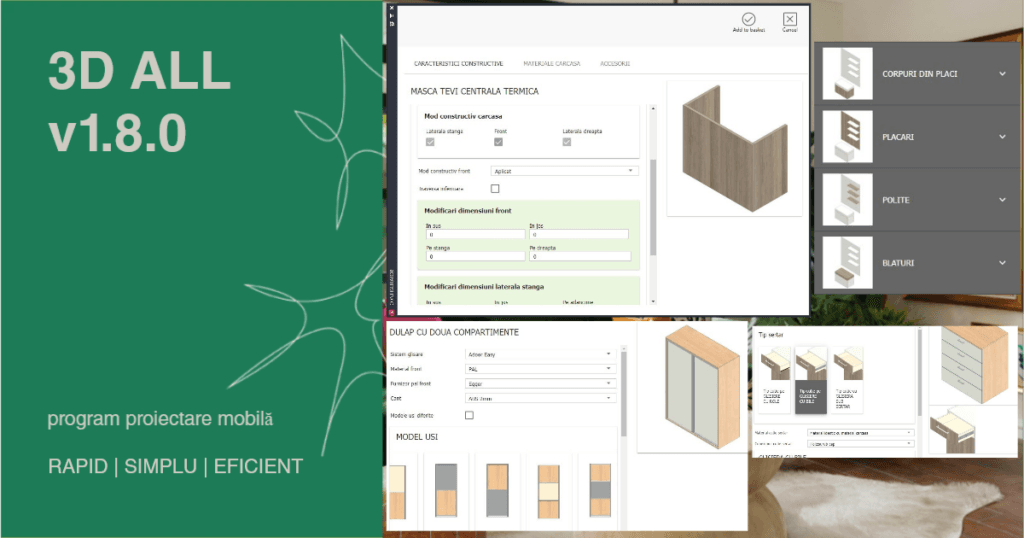
Task: Click the Masca tevi scrollbar down arrow
Action: click(x=653, y=302)
